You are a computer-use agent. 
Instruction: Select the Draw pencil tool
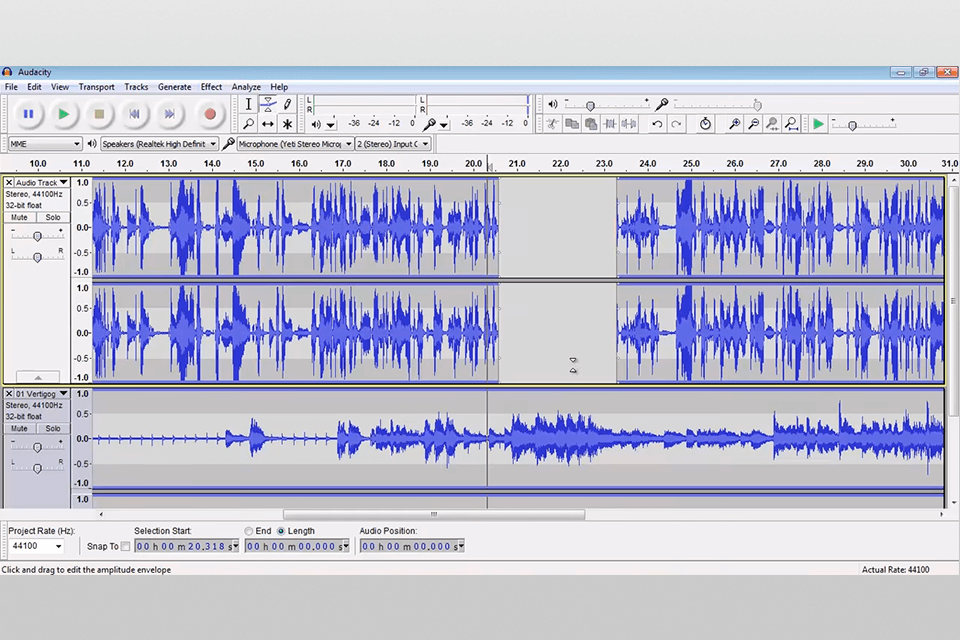tap(288, 104)
